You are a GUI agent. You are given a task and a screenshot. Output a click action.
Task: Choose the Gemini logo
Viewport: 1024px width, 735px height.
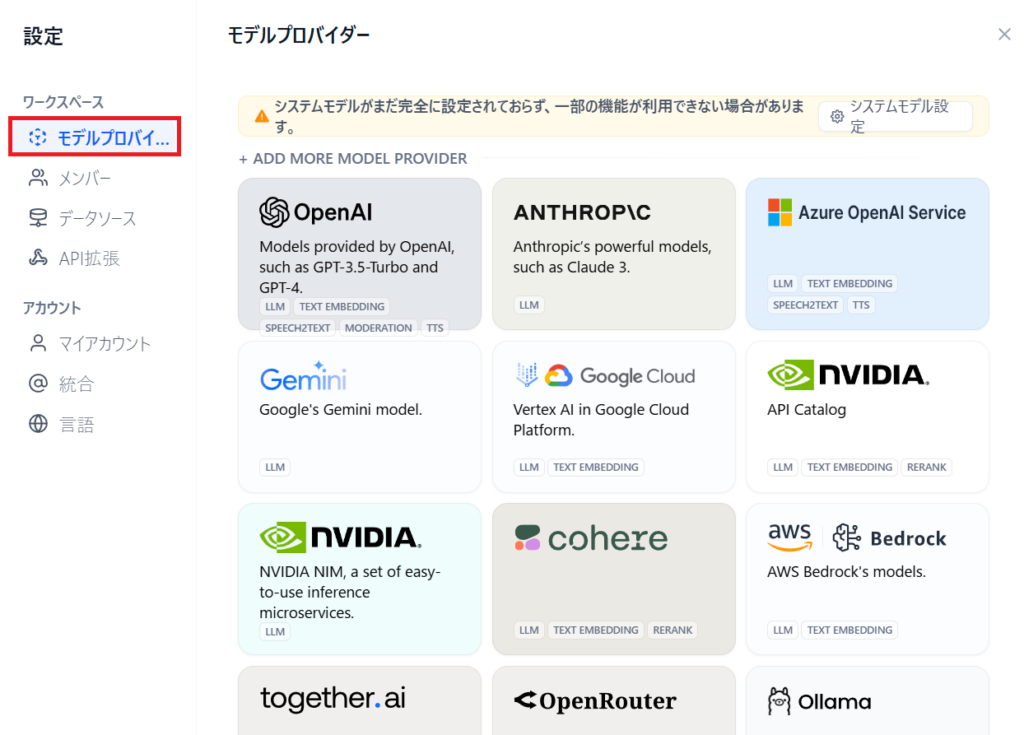(303, 376)
